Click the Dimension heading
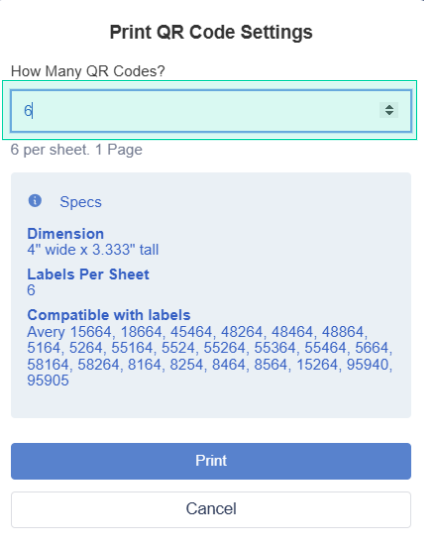This screenshot has height=542, width=428. click(x=65, y=234)
